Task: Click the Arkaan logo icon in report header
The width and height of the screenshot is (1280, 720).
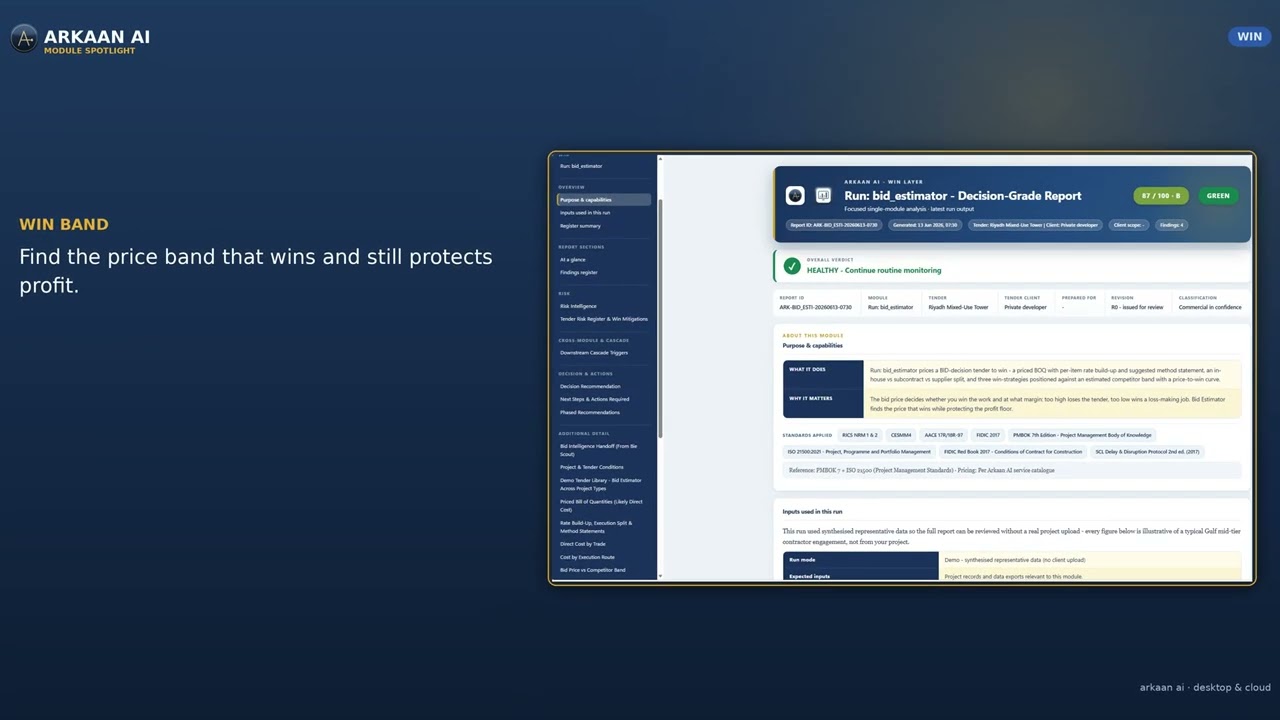Action: pyautogui.click(x=795, y=196)
